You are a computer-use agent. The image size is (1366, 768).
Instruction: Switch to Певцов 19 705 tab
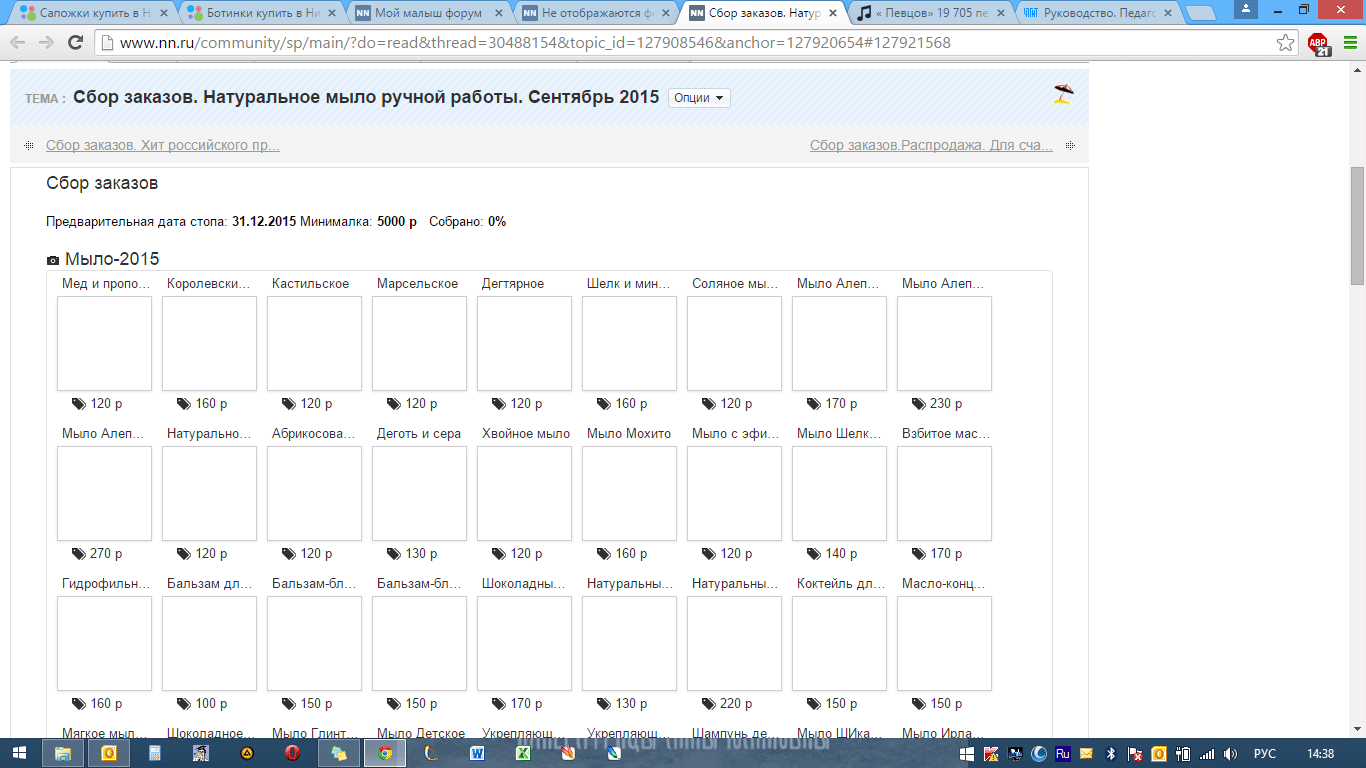[x=932, y=14]
